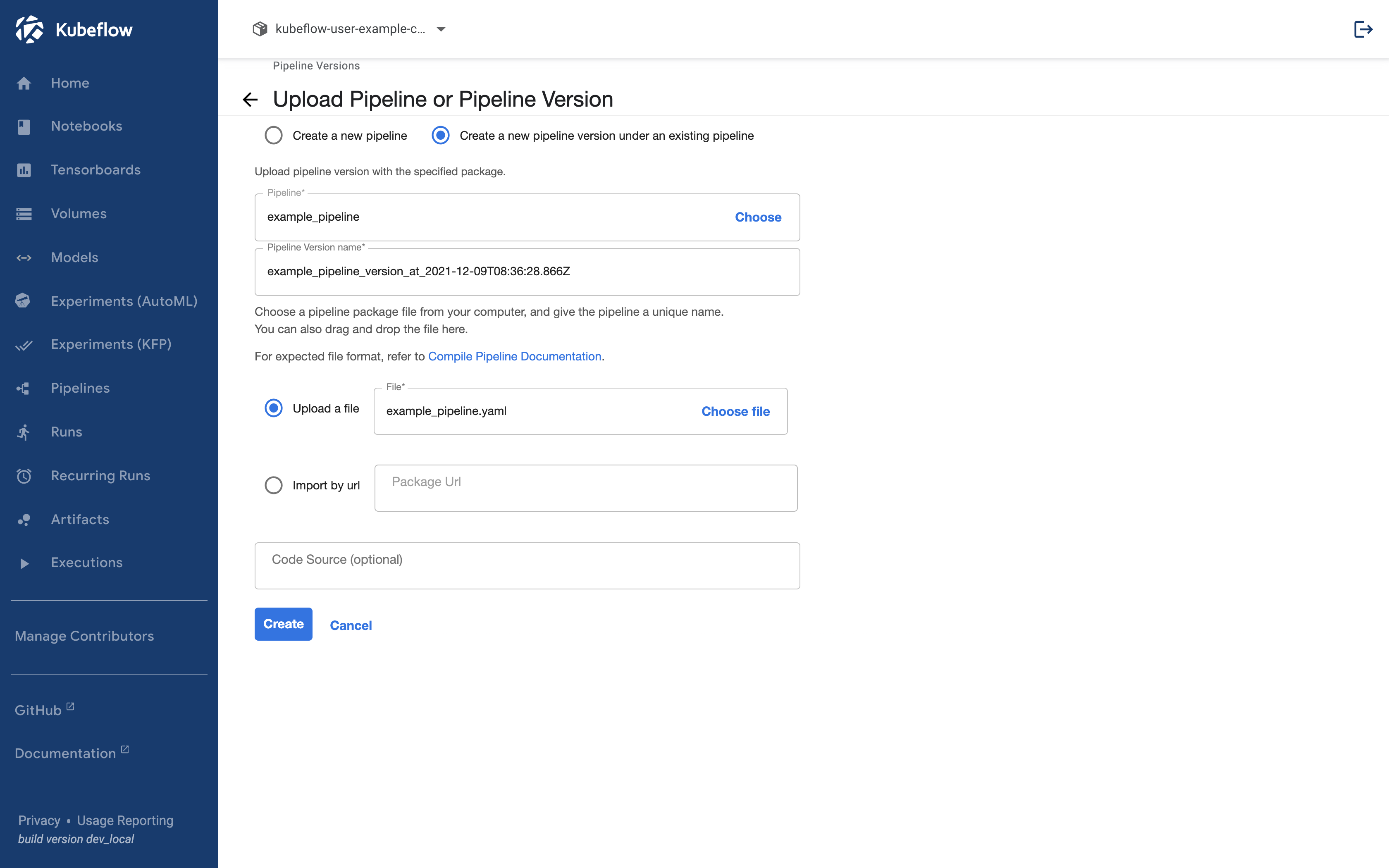Image resolution: width=1389 pixels, height=868 pixels.
Task: Click the Cancel button
Action: (x=350, y=625)
